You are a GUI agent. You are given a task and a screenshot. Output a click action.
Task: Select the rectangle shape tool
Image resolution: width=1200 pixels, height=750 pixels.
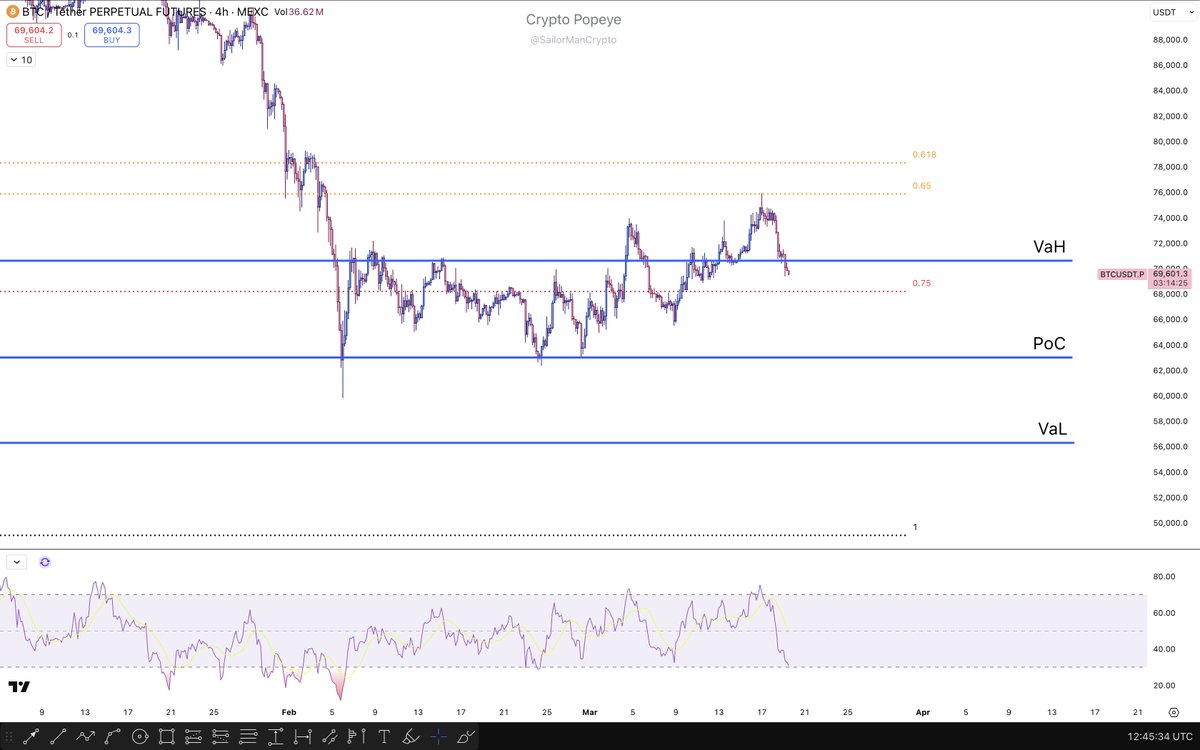point(166,737)
